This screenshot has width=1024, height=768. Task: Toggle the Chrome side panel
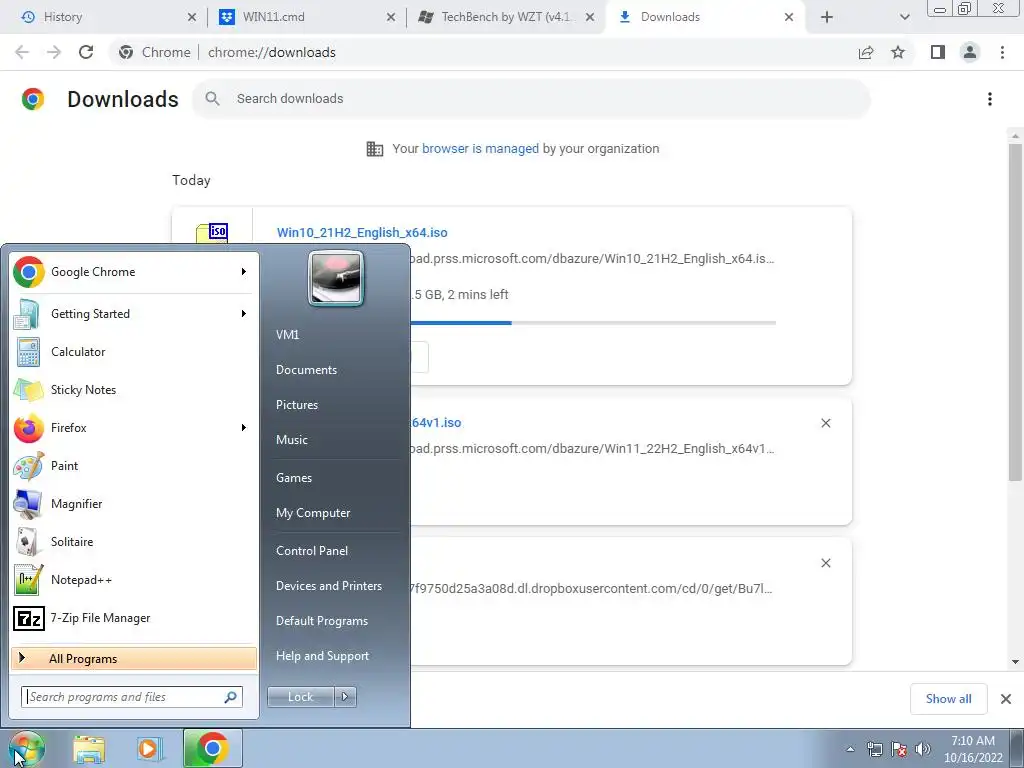938,52
